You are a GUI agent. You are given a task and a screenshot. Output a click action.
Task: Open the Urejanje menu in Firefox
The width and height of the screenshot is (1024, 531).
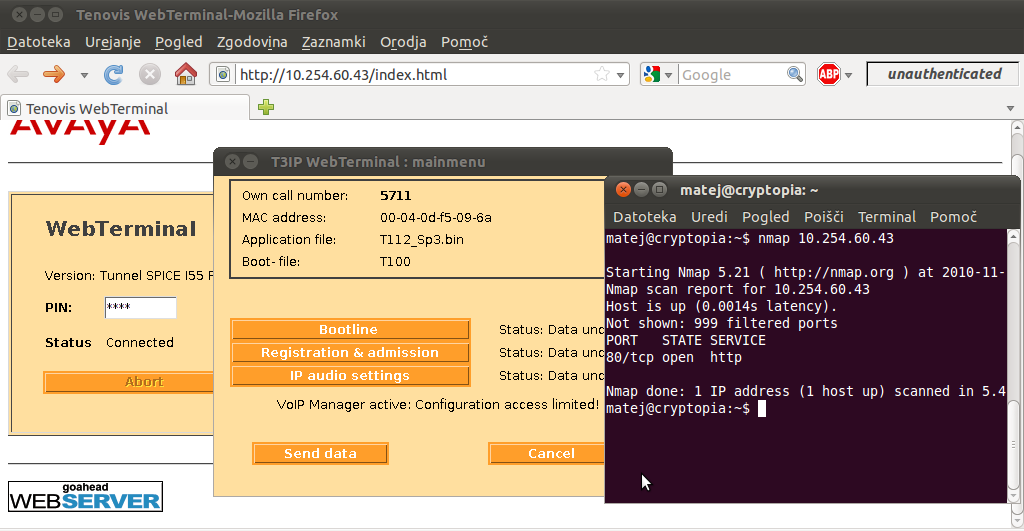click(113, 42)
